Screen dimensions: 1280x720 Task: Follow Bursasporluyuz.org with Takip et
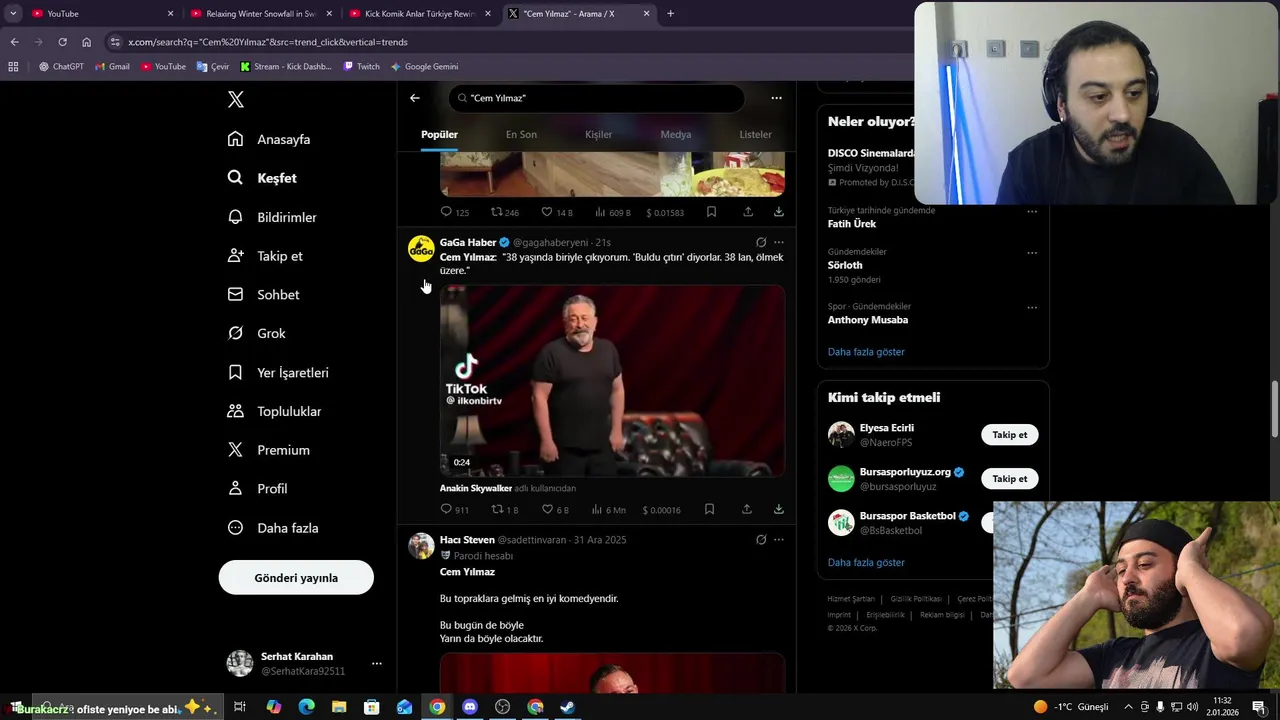1010,478
